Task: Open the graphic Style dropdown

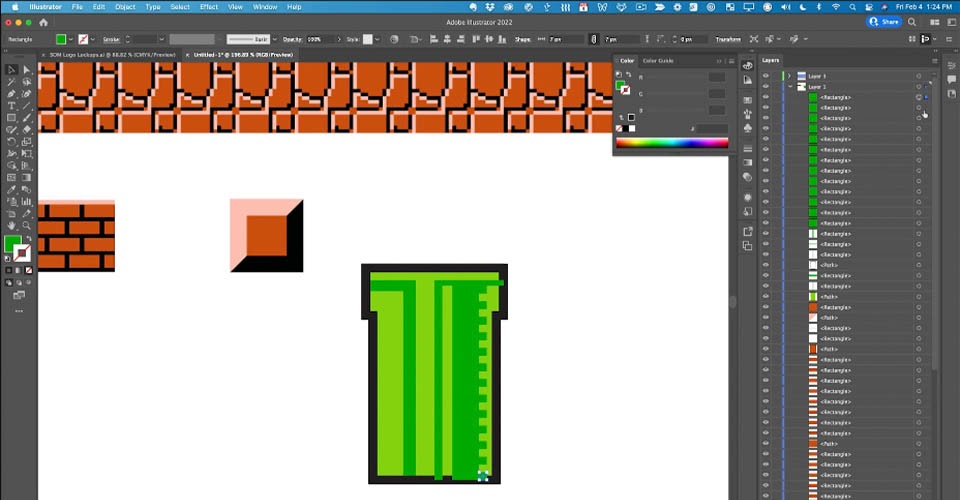Action: (377, 39)
